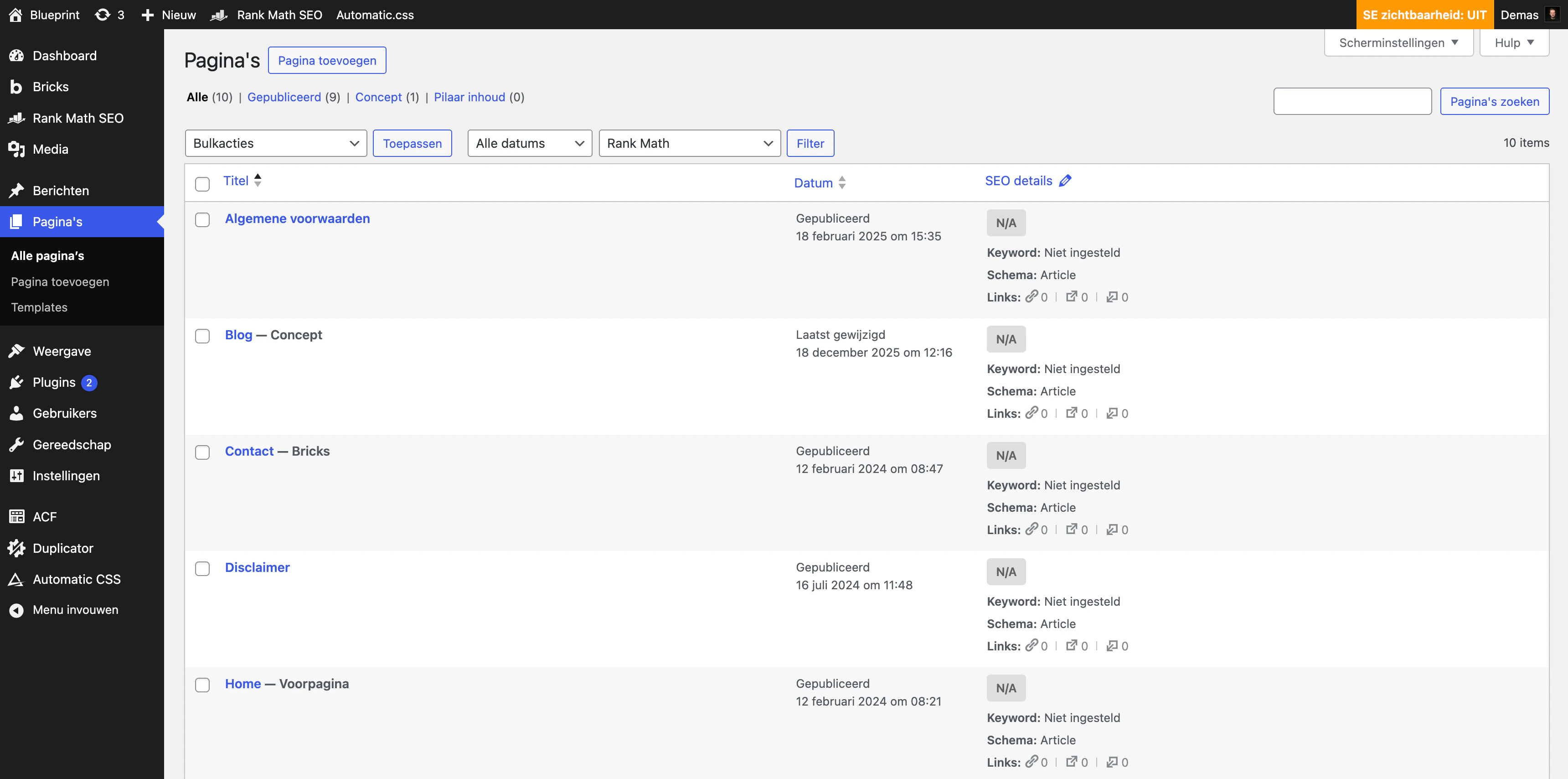The width and height of the screenshot is (1568, 779).
Task: Collapse the menu with Menu invouwen
Action: [x=76, y=610]
